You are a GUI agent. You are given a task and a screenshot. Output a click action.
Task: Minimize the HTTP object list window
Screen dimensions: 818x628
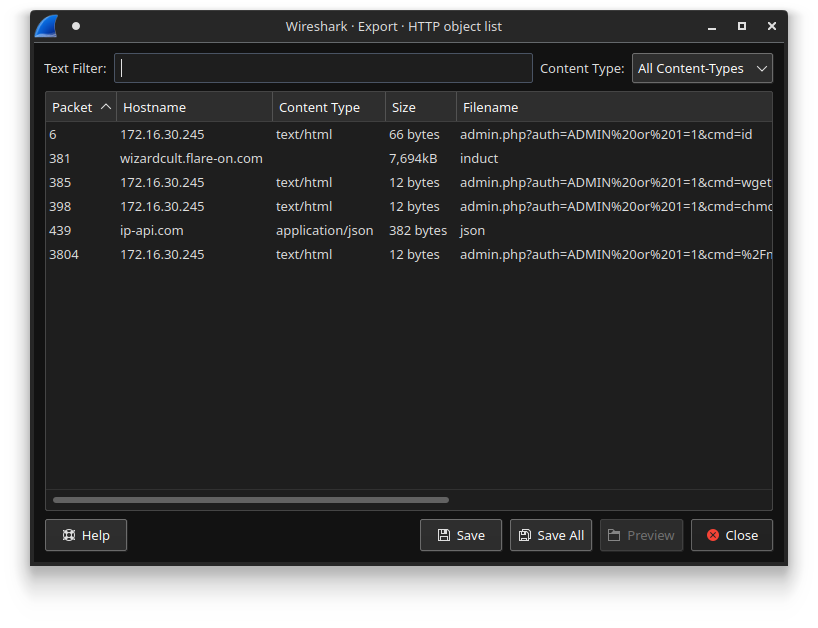pyautogui.click(x=712, y=27)
